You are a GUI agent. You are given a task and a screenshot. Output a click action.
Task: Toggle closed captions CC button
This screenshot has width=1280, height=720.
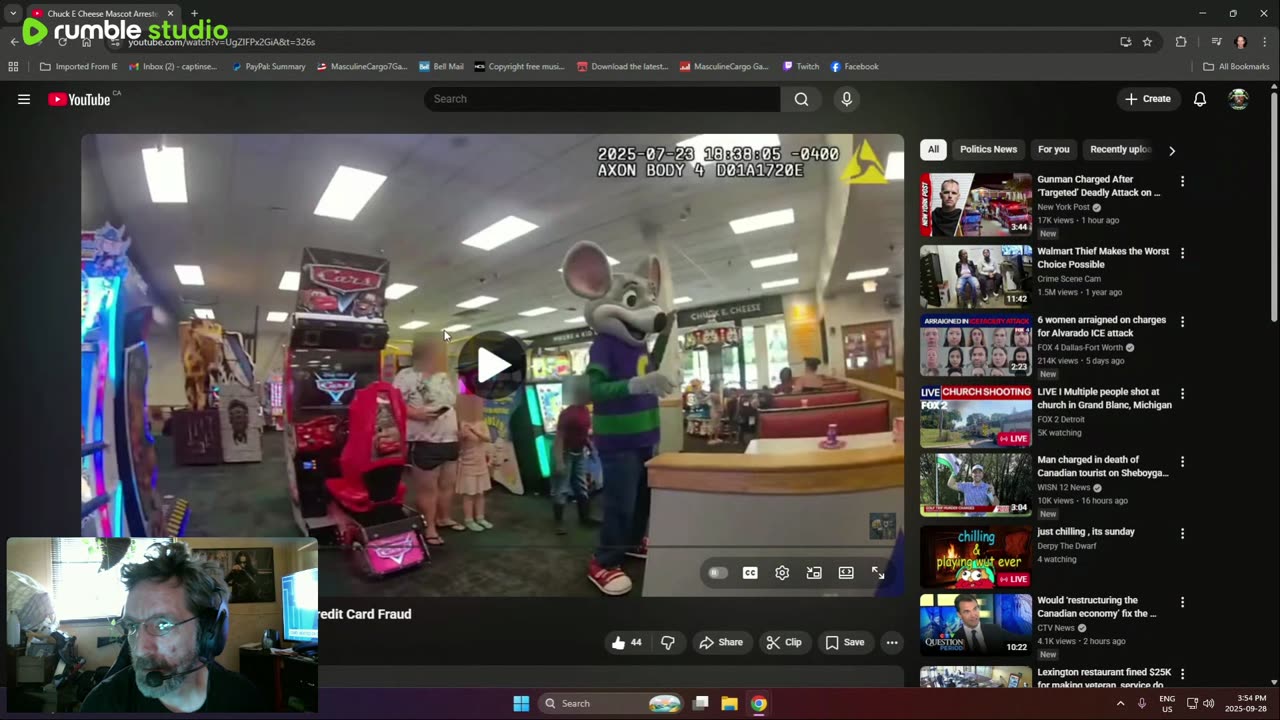(x=750, y=573)
